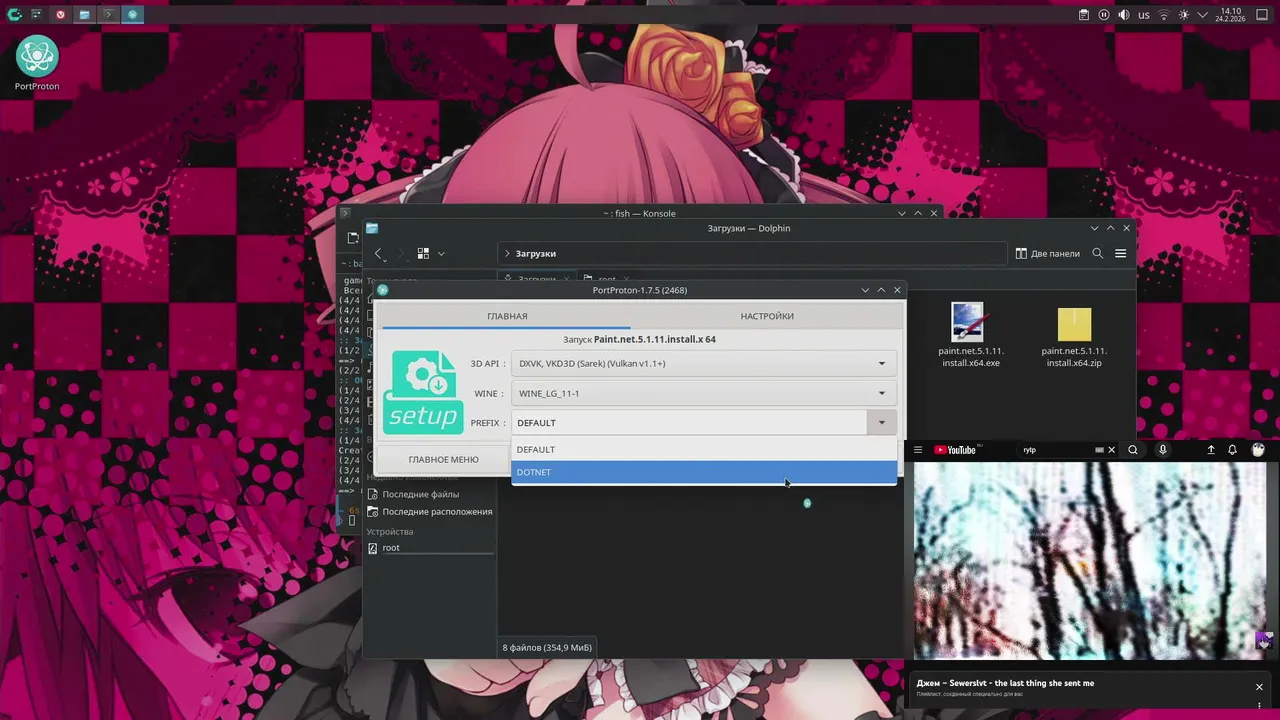Open search in Dolphin toolbar
The height and width of the screenshot is (720, 1280).
pyautogui.click(x=1097, y=254)
